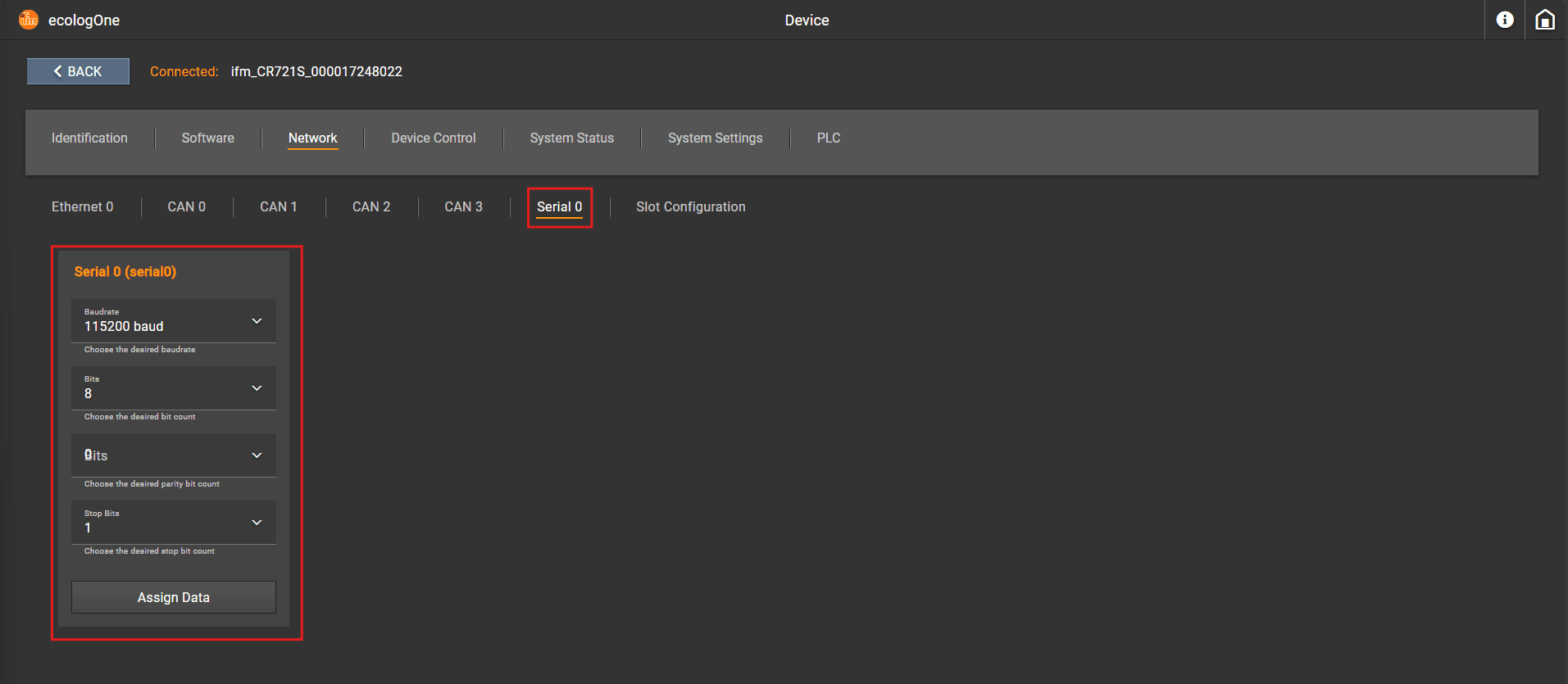
Task: Expand the Stop Bits dropdown
Action: tap(174, 523)
